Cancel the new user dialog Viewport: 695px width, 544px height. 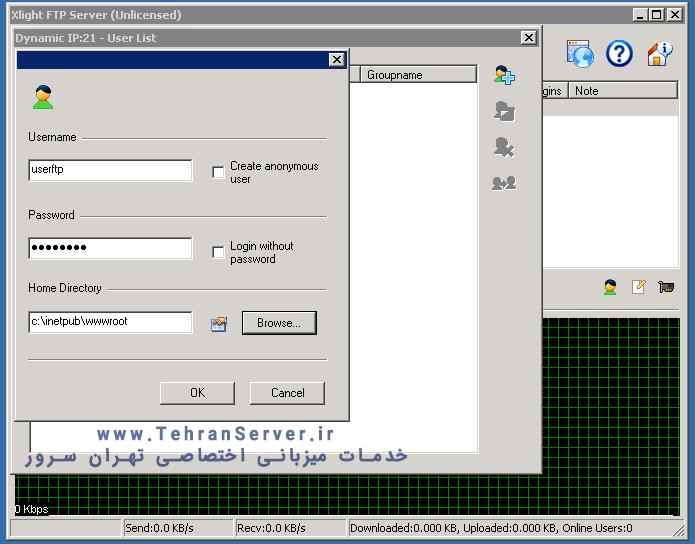pyautogui.click(x=287, y=393)
